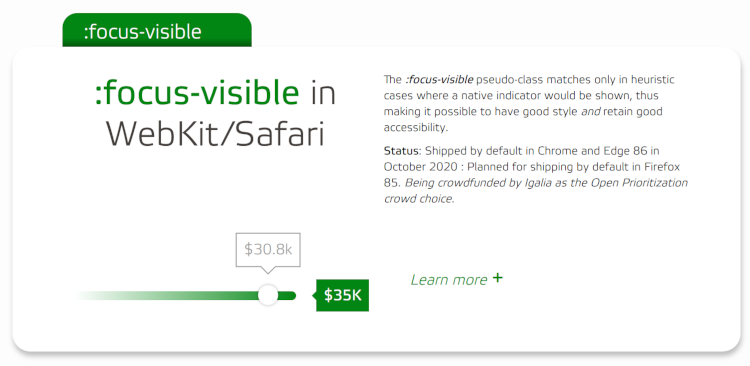Click the arrow notch on $35K badge
The image size is (750, 366).
click(x=314, y=295)
